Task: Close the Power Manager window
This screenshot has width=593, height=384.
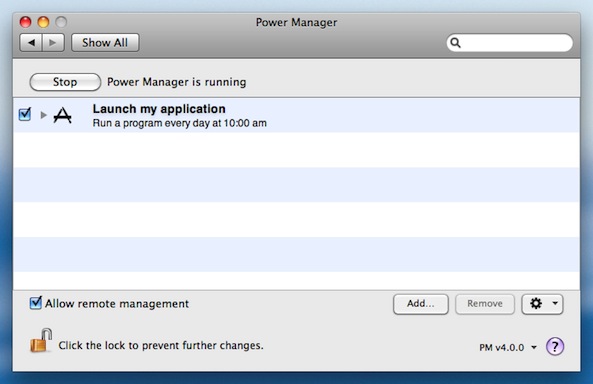Action: pyautogui.click(x=25, y=22)
